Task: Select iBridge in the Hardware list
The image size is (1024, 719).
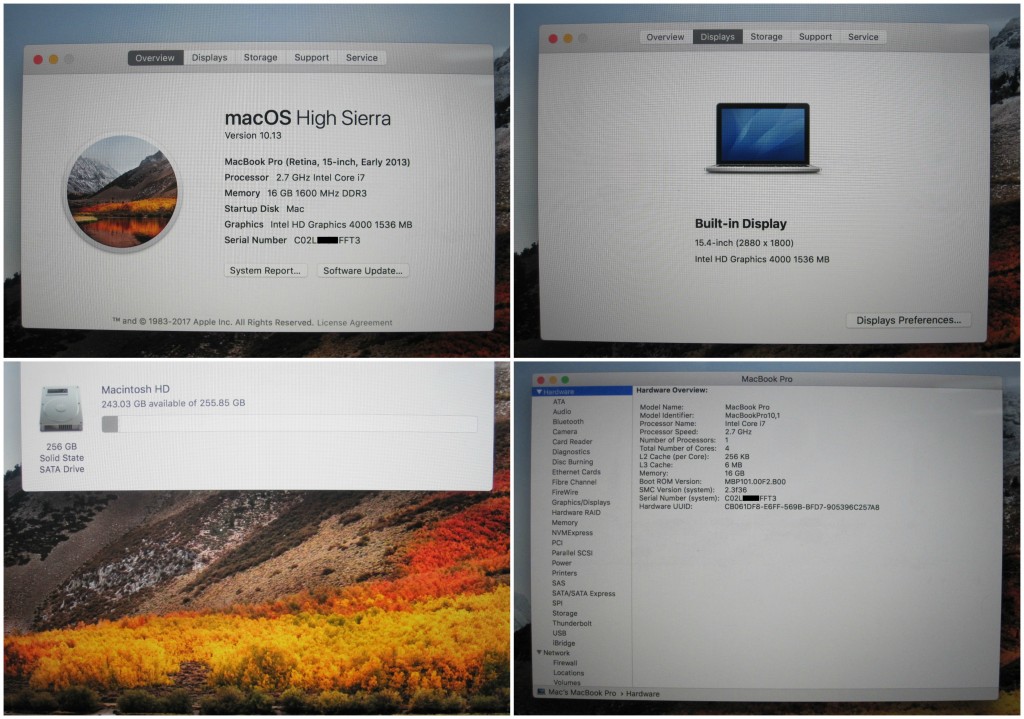Action: click(564, 643)
